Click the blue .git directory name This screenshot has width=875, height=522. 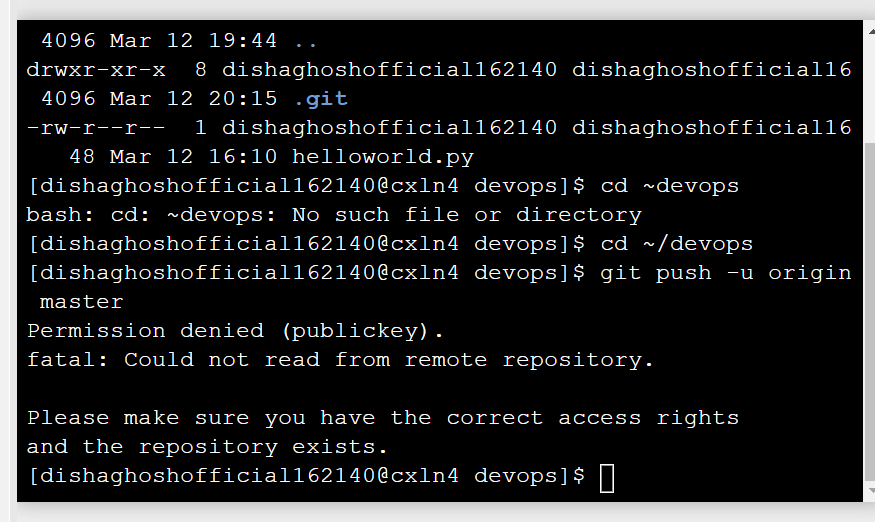click(320, 99)
